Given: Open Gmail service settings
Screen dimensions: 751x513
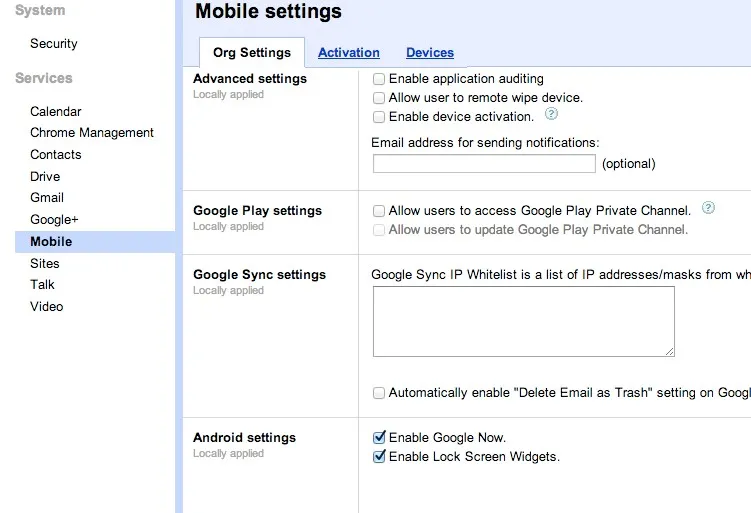Looking at the screenshot, I should (46, 198).
